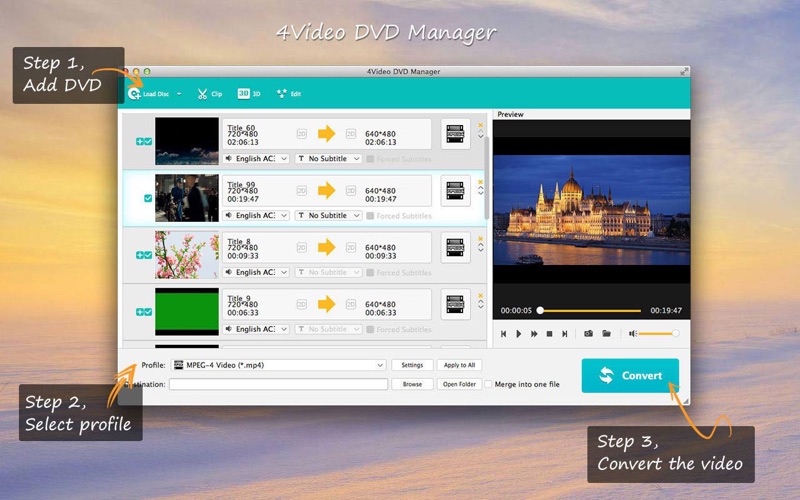Select the Title_9 green thumbnail

pyautogui.click(x=187, y=311)
